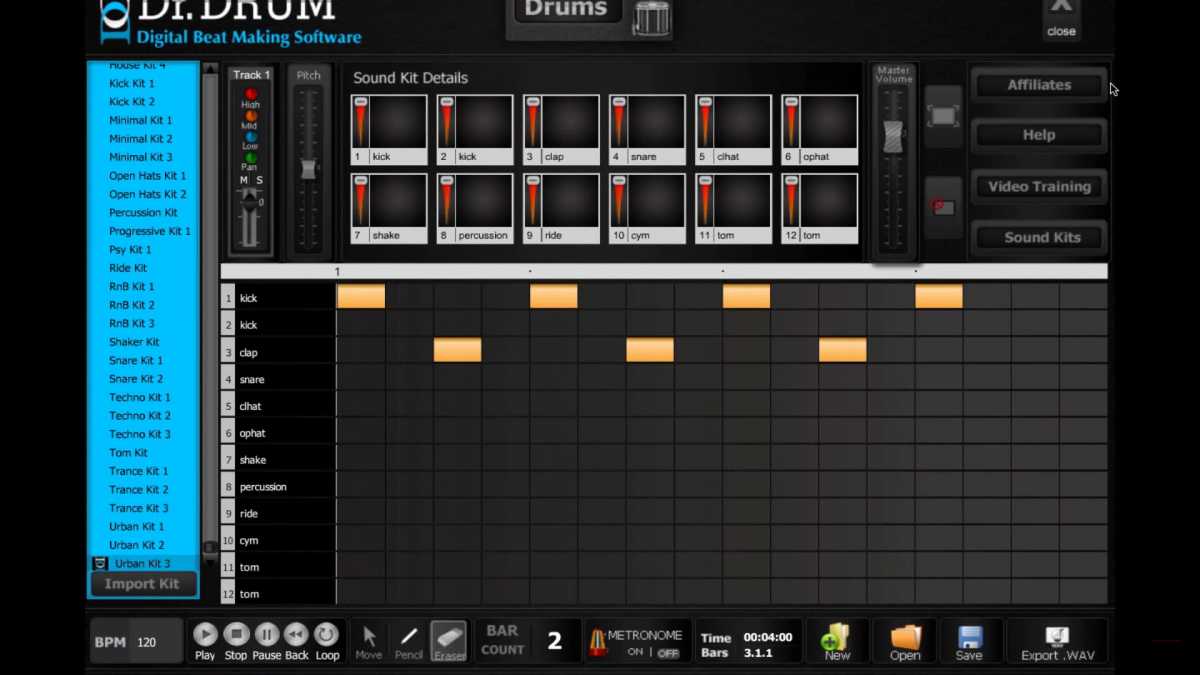1200x675 pixels.
Task: Click the Export .WAV icon
Action: click(x=1057, y=635)
